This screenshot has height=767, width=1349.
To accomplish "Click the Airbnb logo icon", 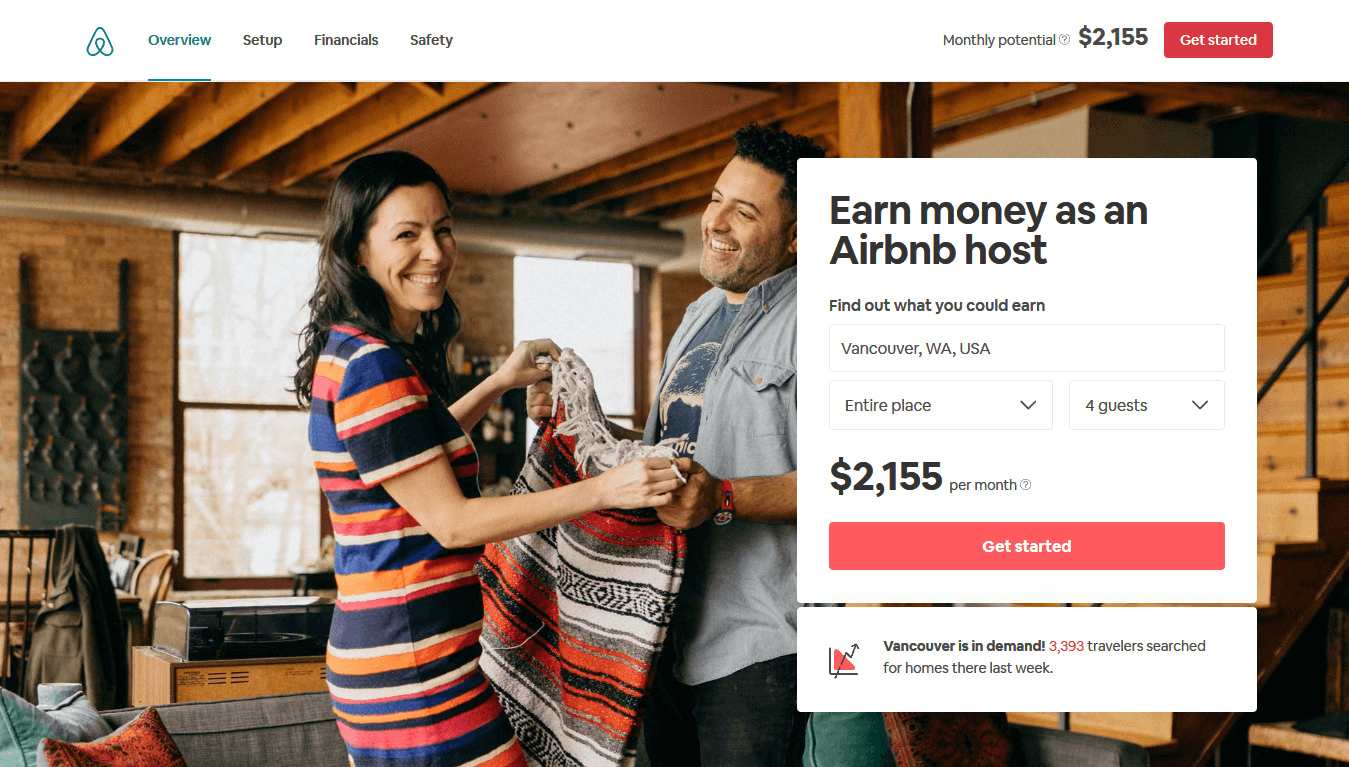I will pyautogui.click(x=100, y=41).
